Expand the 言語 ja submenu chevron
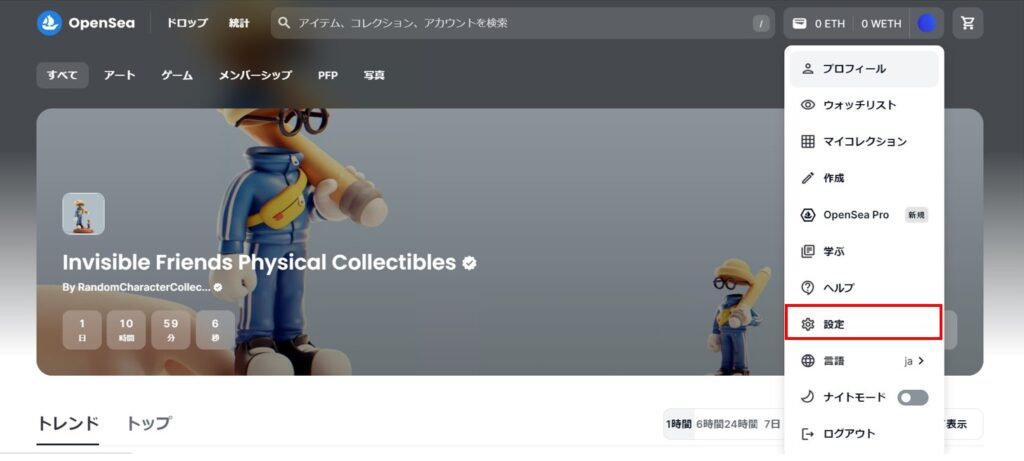 pyautogui.click(x=921, y=360)
